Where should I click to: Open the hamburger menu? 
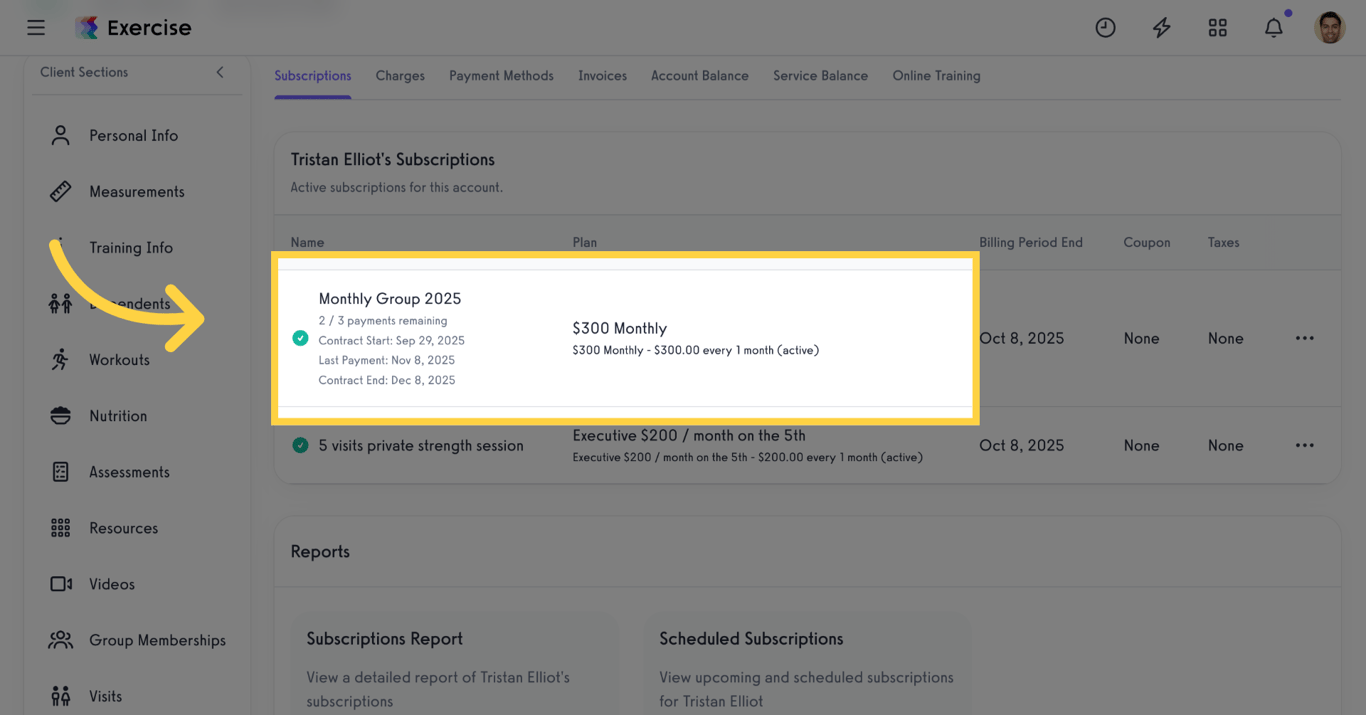[x=36, y=28]
